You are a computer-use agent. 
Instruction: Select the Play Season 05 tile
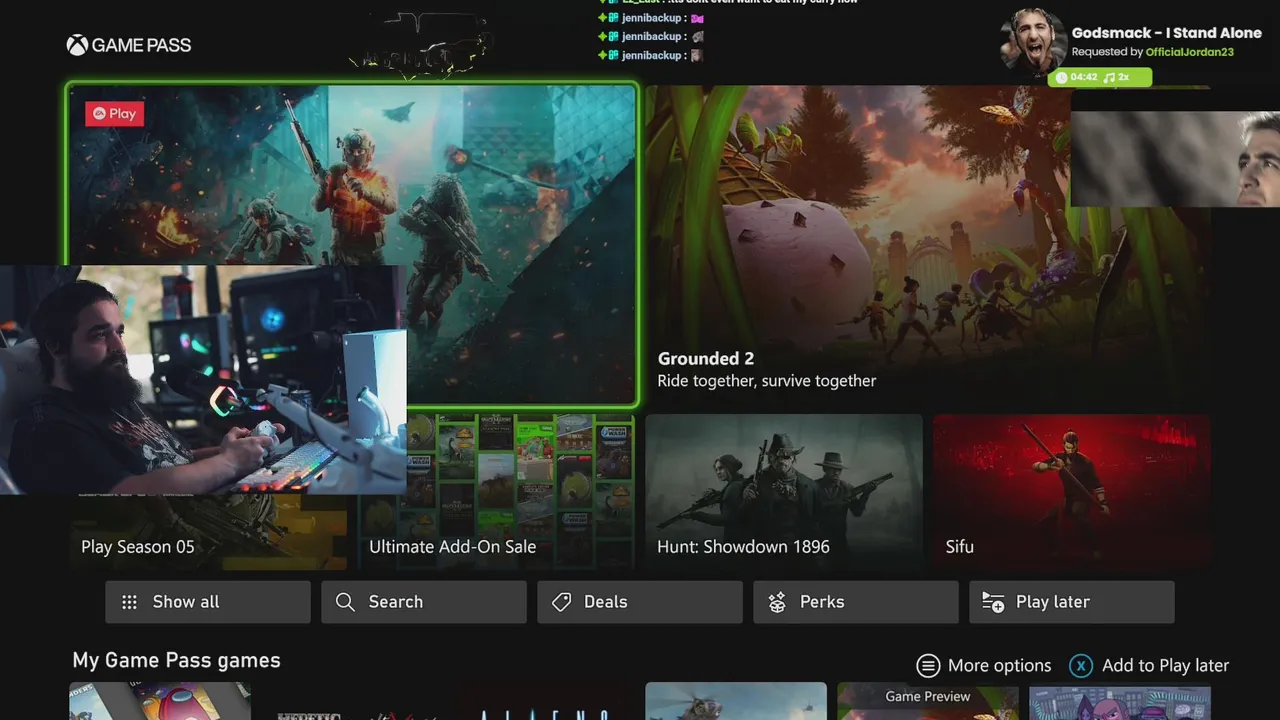tap(208, 530)
